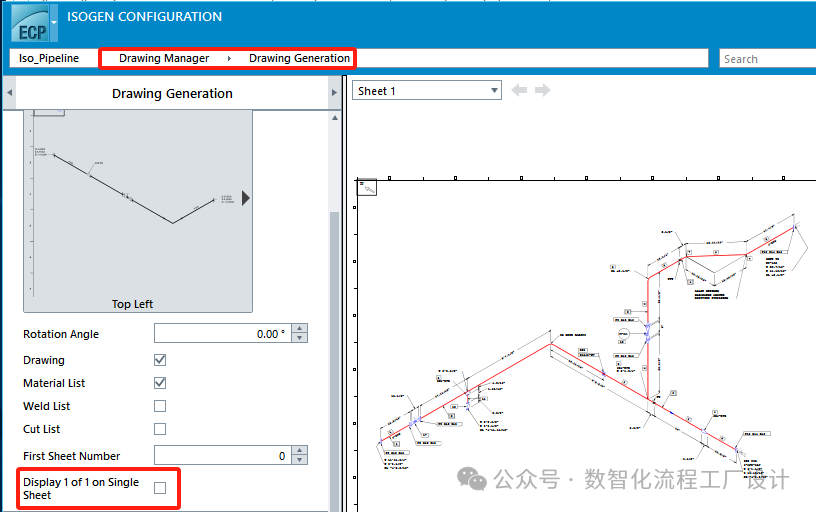Click the left panel vertical scrollbar thumb
Image resolution: width=816 pixels, height=512 pixels.
tap(335, 362)
